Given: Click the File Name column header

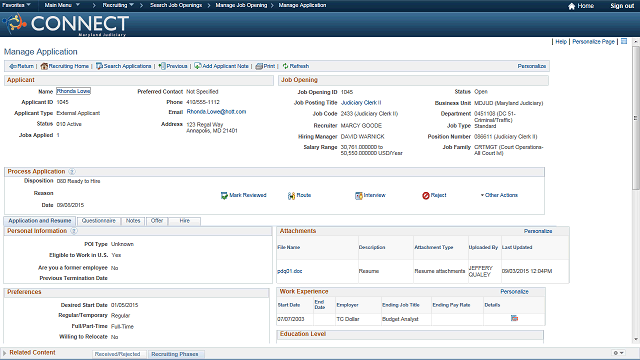Looking at the screenshot, I should (289, 247).
